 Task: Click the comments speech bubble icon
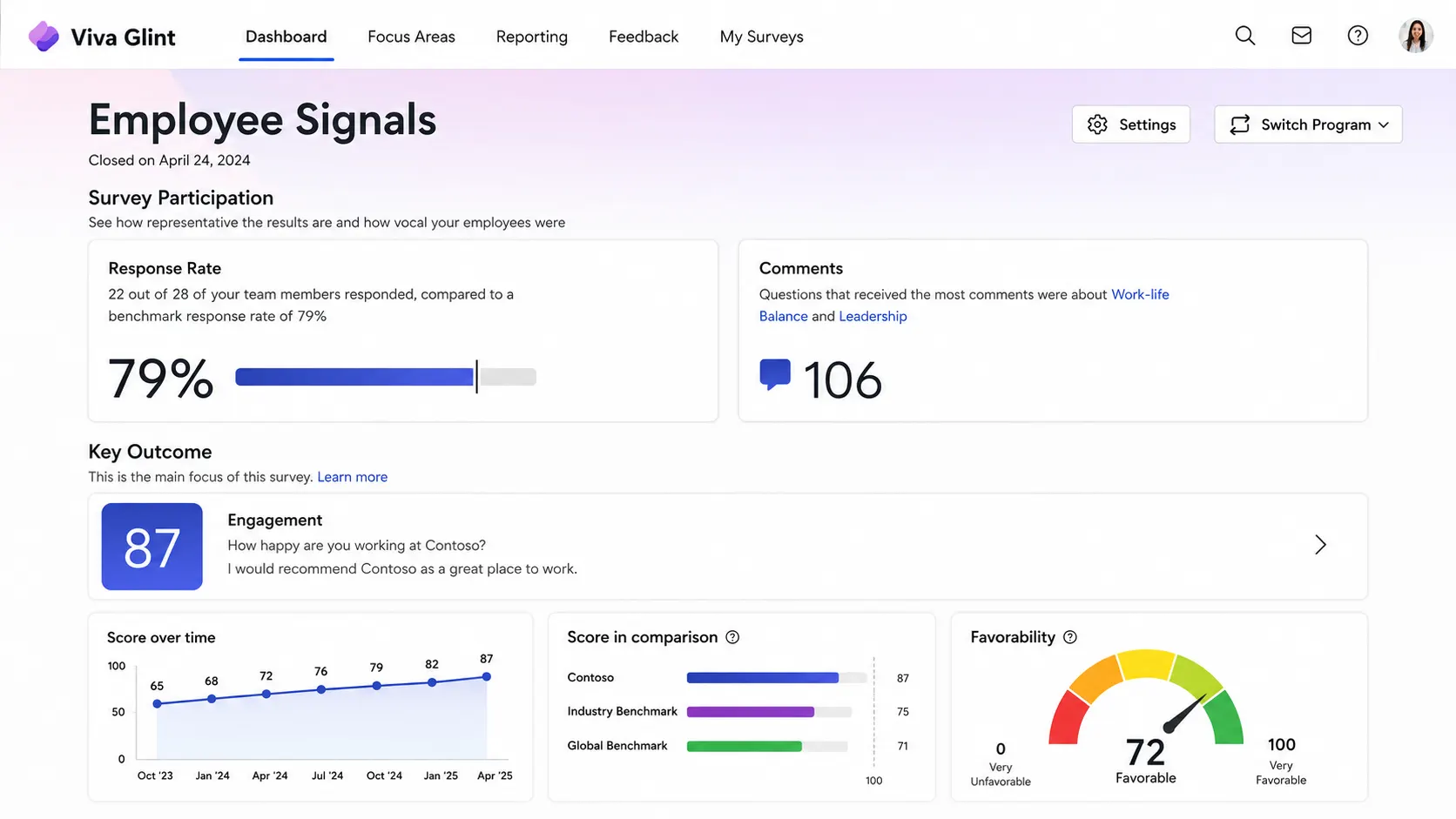point(775,375)
